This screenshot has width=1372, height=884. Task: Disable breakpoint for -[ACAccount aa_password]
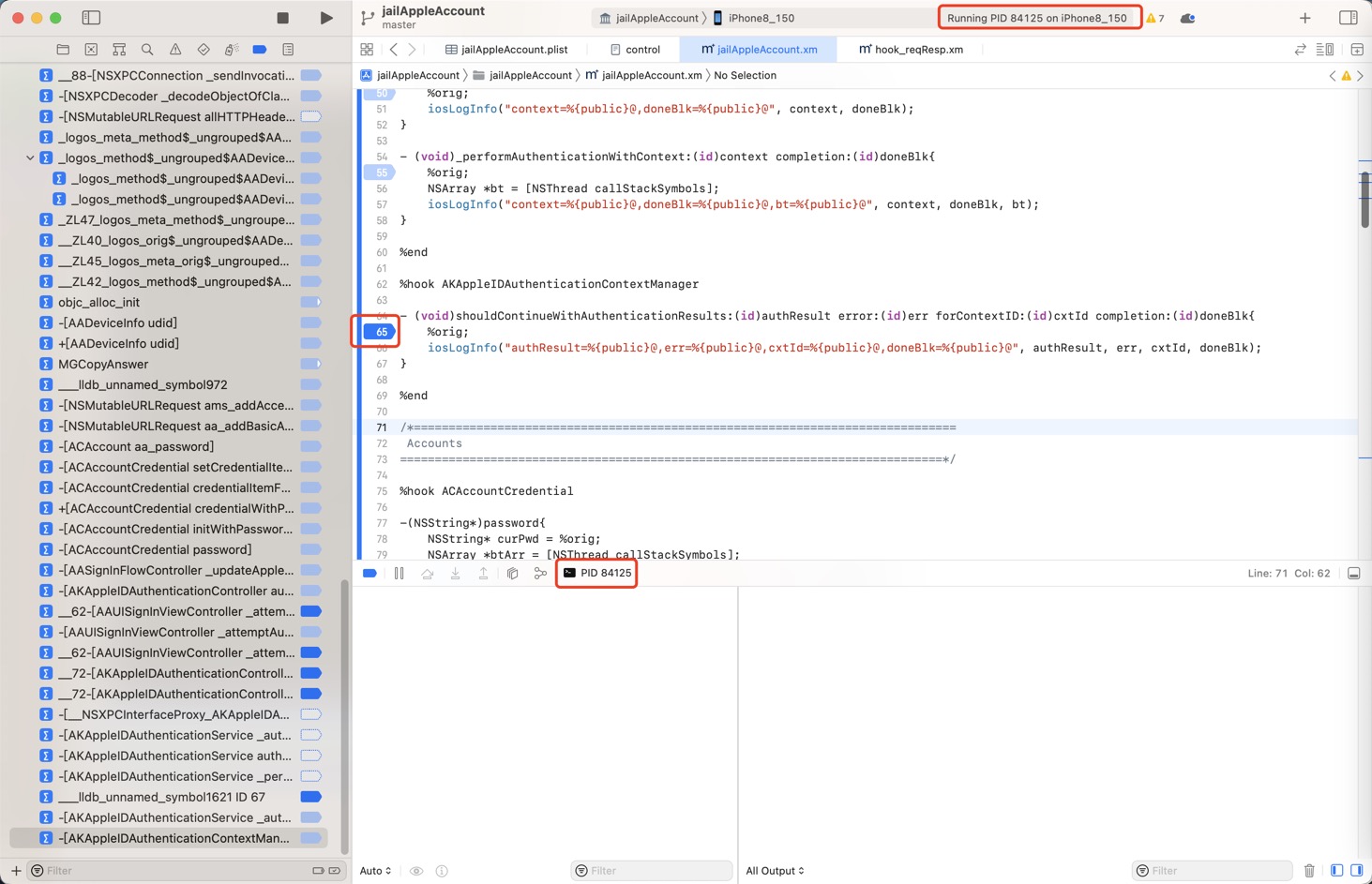pos(310,446)
